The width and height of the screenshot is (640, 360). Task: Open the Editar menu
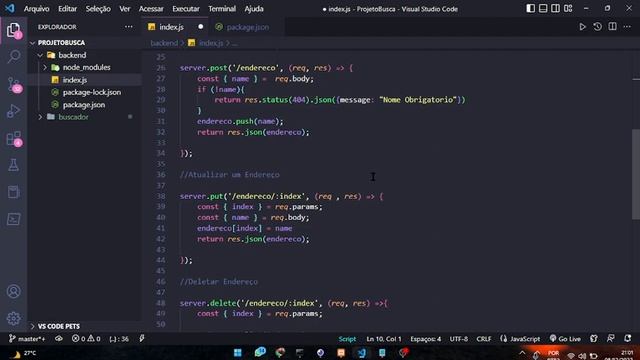pos(67,9)
